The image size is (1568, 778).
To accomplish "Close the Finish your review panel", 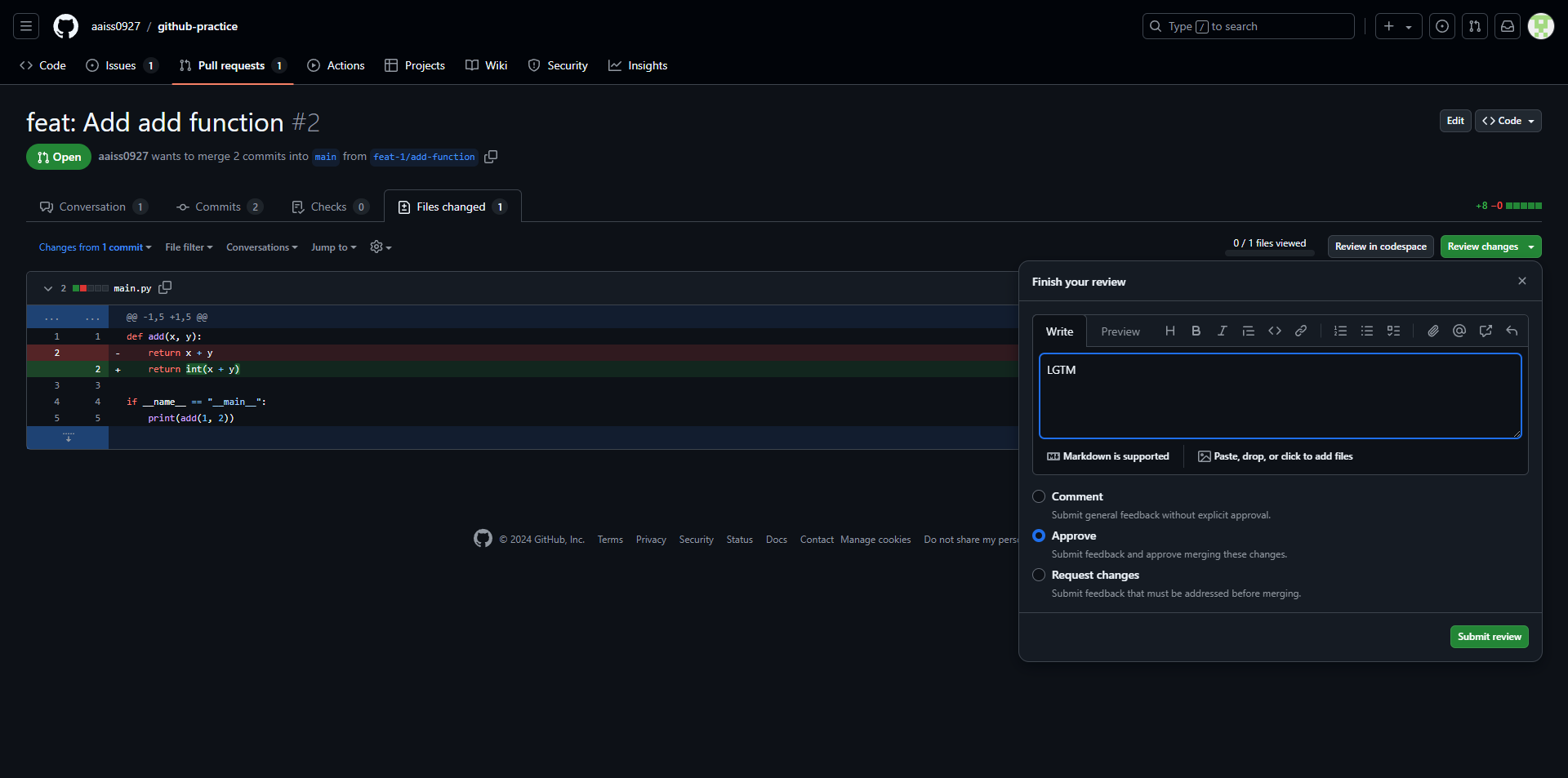I will (x=1522, y=281).
